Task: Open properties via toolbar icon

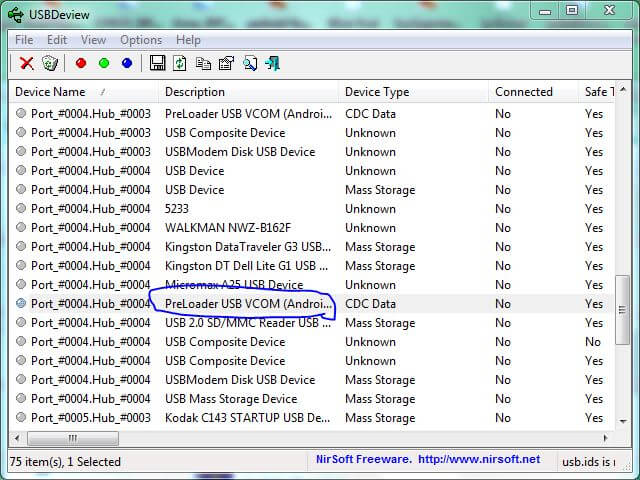Action: 226,63
